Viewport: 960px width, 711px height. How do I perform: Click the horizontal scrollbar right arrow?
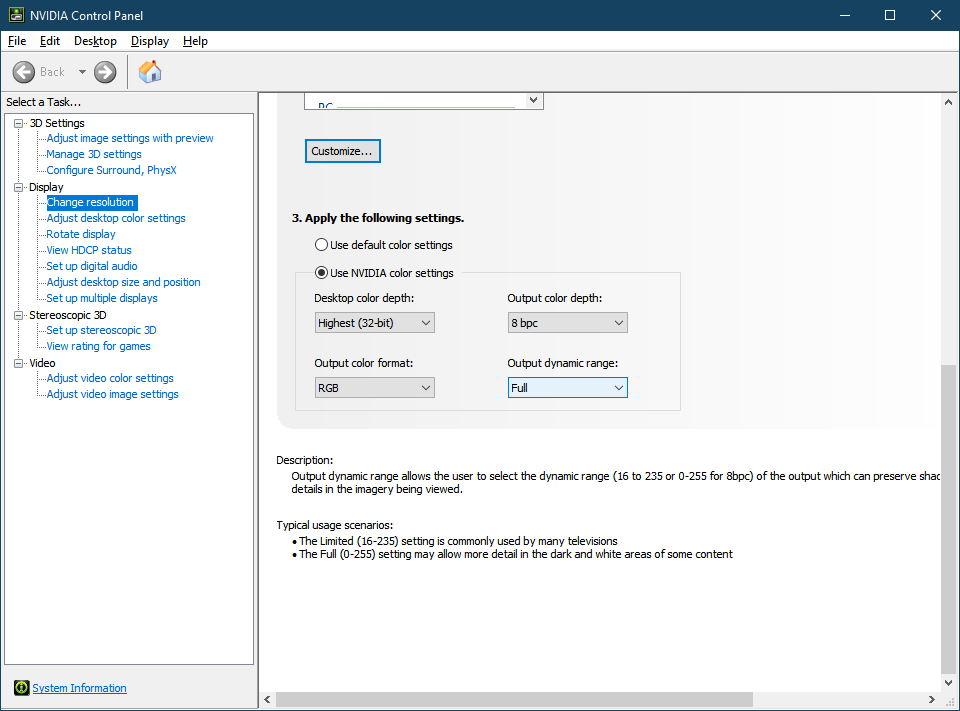tap(931, 699)
